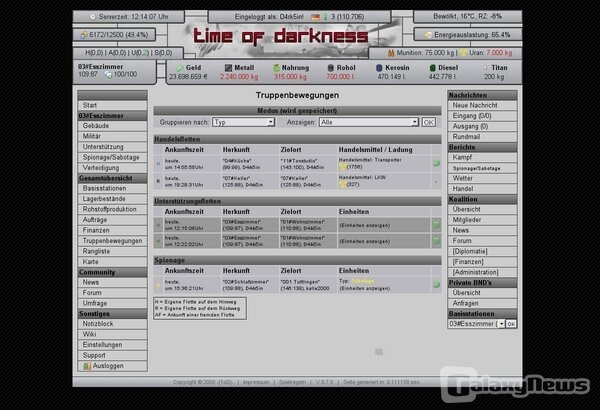Click OK beside Basisstationen selector
The height and width of the screenshot is (410, 600).
point(511,324)
